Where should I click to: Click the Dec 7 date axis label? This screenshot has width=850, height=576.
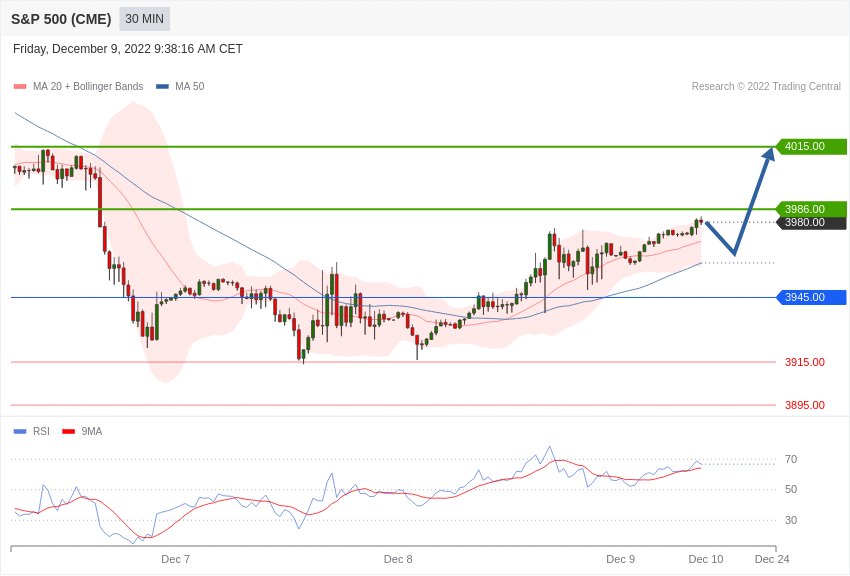click(175, 559)
